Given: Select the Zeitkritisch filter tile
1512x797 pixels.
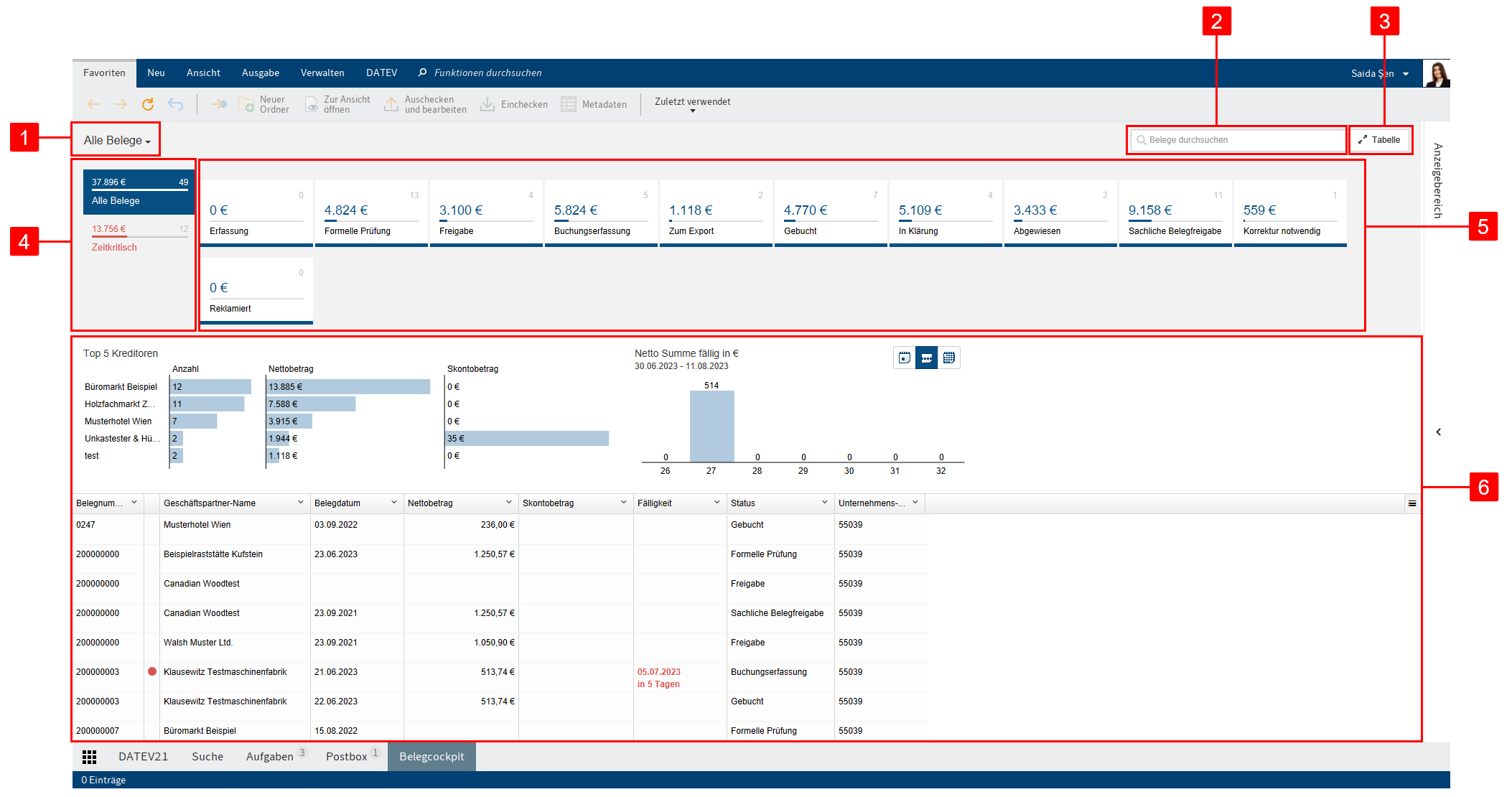Looking at the screenshot, I should coord(139,238).
